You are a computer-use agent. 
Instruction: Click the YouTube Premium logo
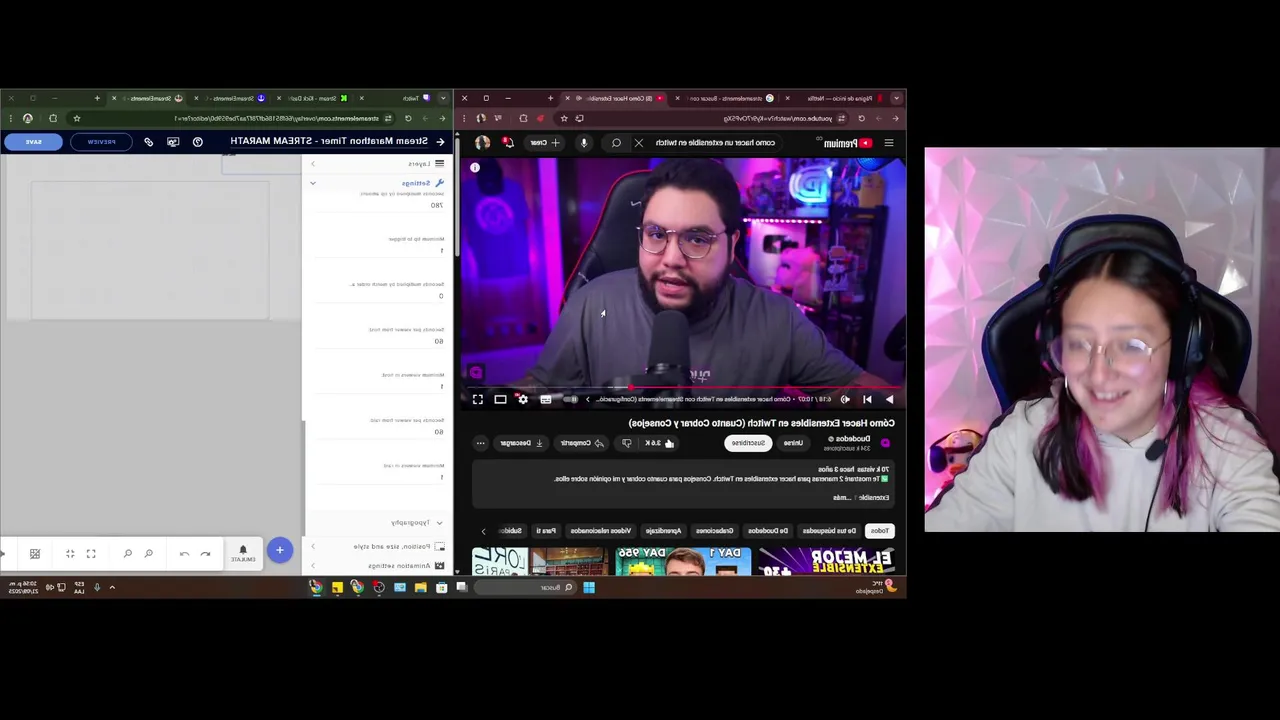click(x=848, y=143)
